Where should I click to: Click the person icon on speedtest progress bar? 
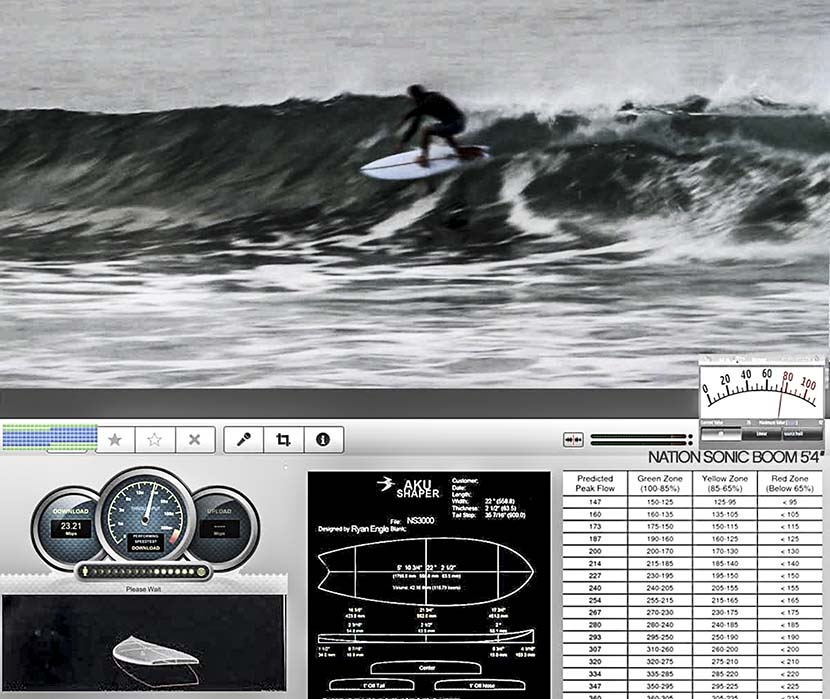tap(84, 571)
